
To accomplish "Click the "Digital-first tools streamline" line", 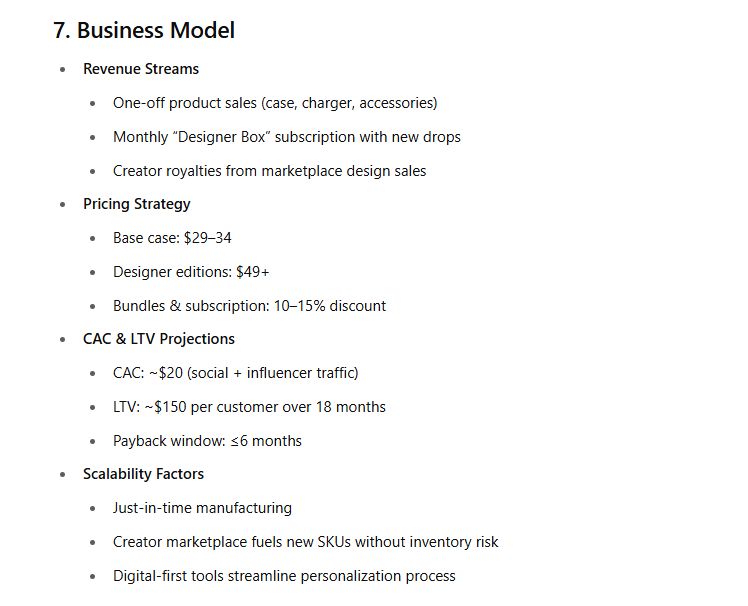I will click(284, 576).
